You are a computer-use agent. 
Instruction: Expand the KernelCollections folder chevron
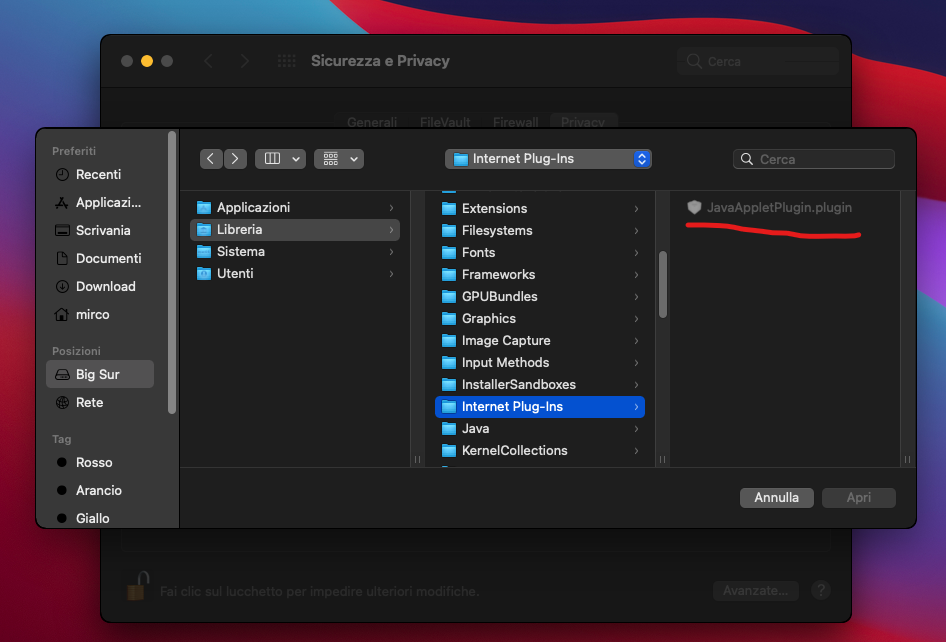pos(636,451)
